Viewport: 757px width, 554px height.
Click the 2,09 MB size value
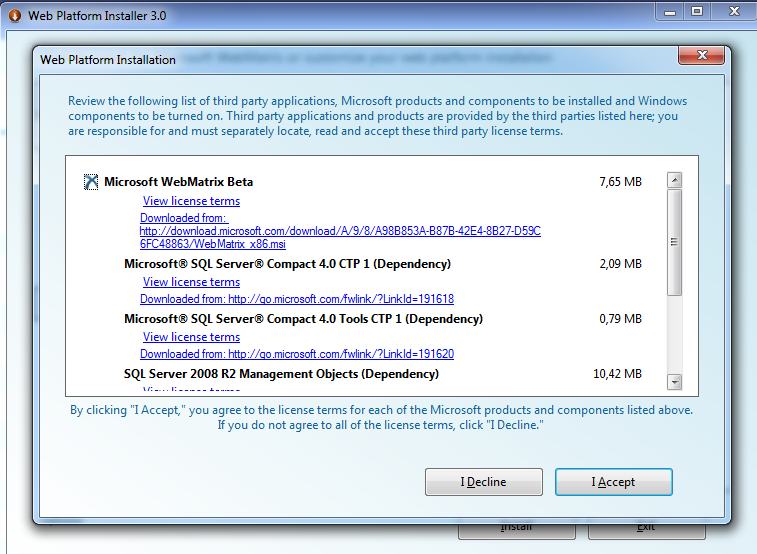coord(620,264)
